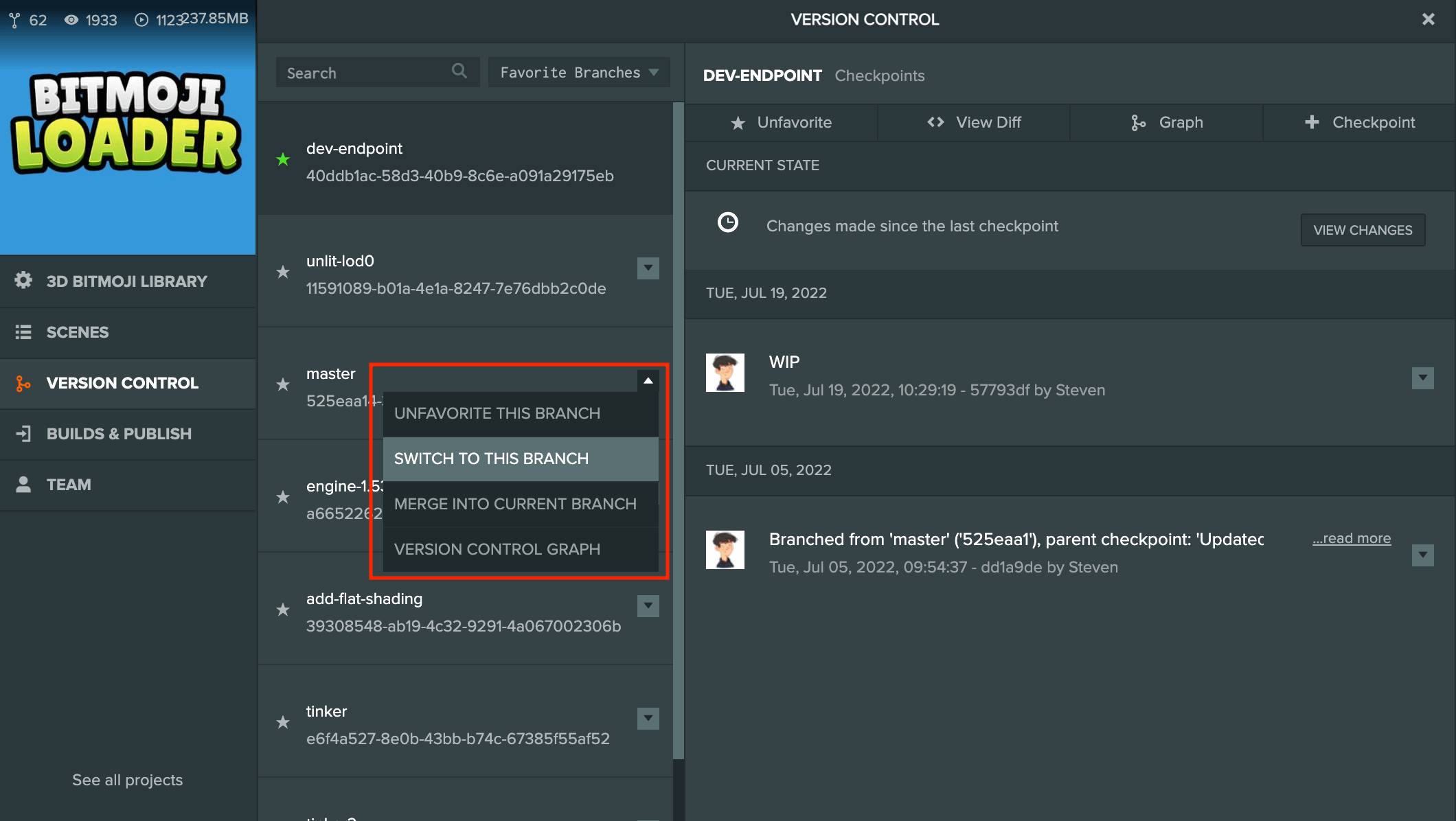Toggle favorite star on tinker branch
The image size is (1456, 821).
click(x=283, y=723)
